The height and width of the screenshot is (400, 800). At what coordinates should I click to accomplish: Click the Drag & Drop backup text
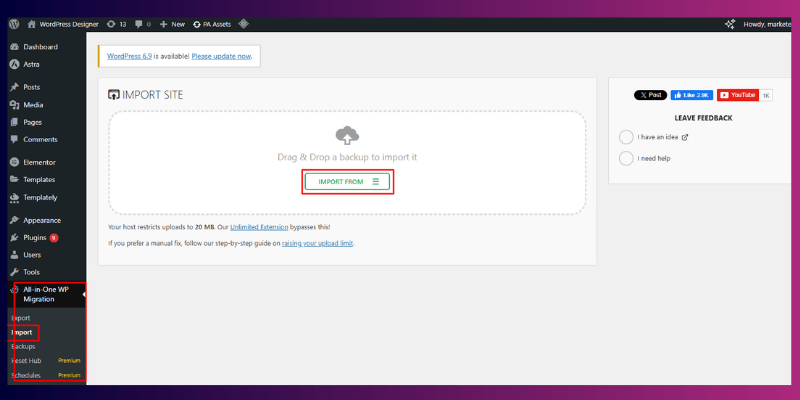coord(347,157)
